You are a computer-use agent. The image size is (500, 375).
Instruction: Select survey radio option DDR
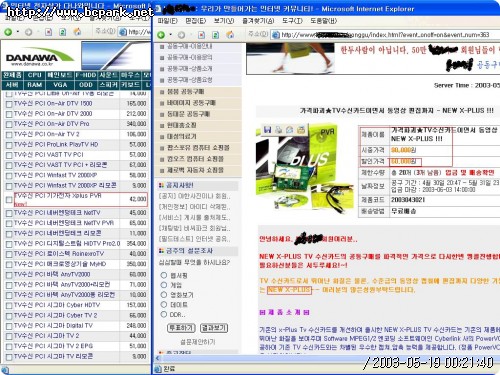pos(164,314)
